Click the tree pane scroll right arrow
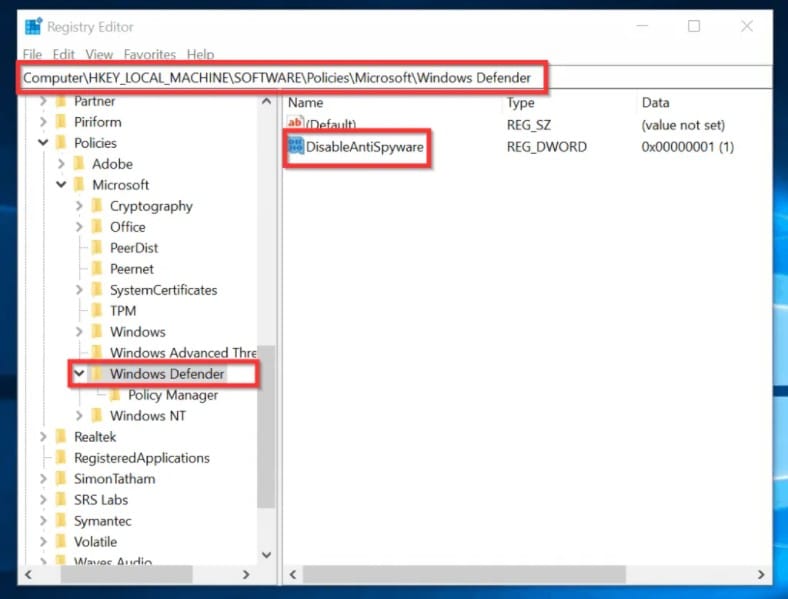 [246, 574]
